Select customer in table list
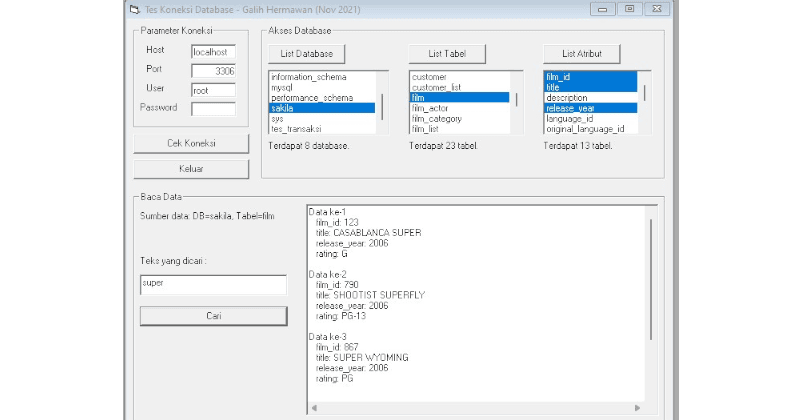The image size is (800, 420). pos(460,77)
